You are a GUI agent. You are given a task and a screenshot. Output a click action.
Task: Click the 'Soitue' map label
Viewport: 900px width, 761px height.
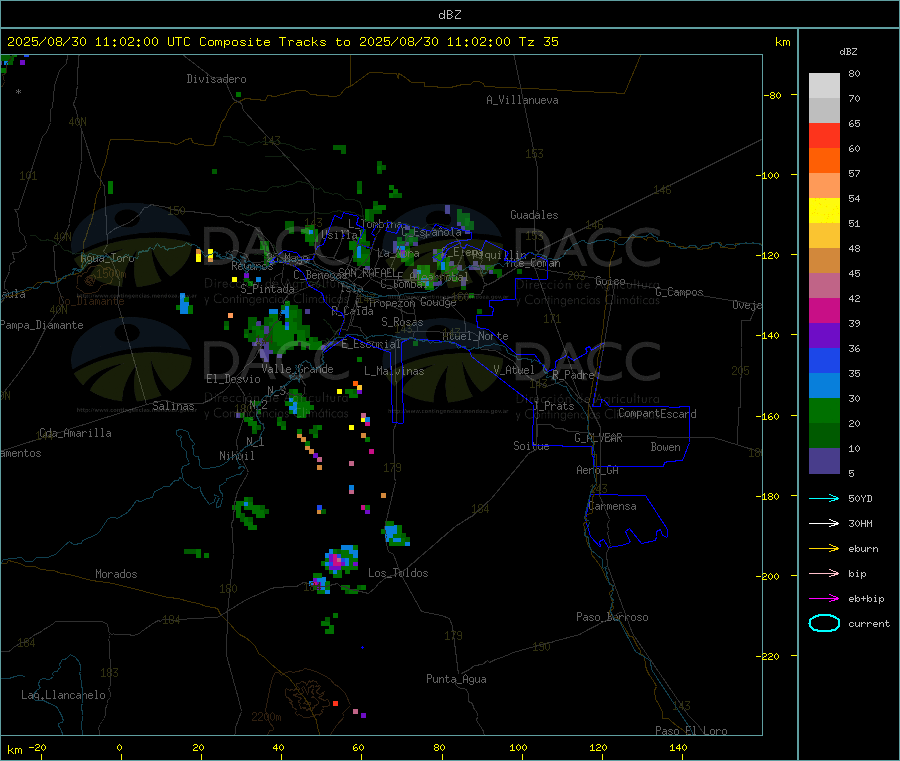[532, 446]
